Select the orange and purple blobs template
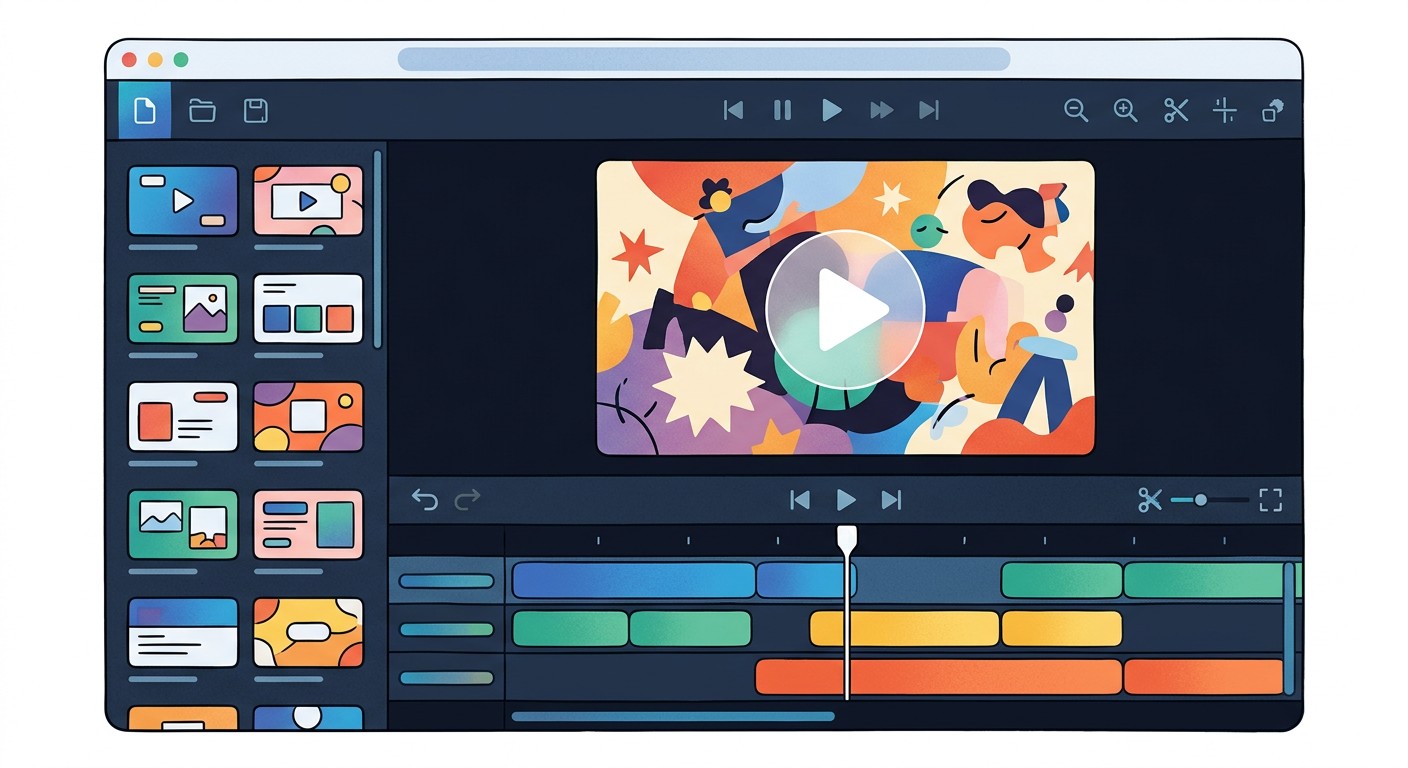 coord(308,417)
